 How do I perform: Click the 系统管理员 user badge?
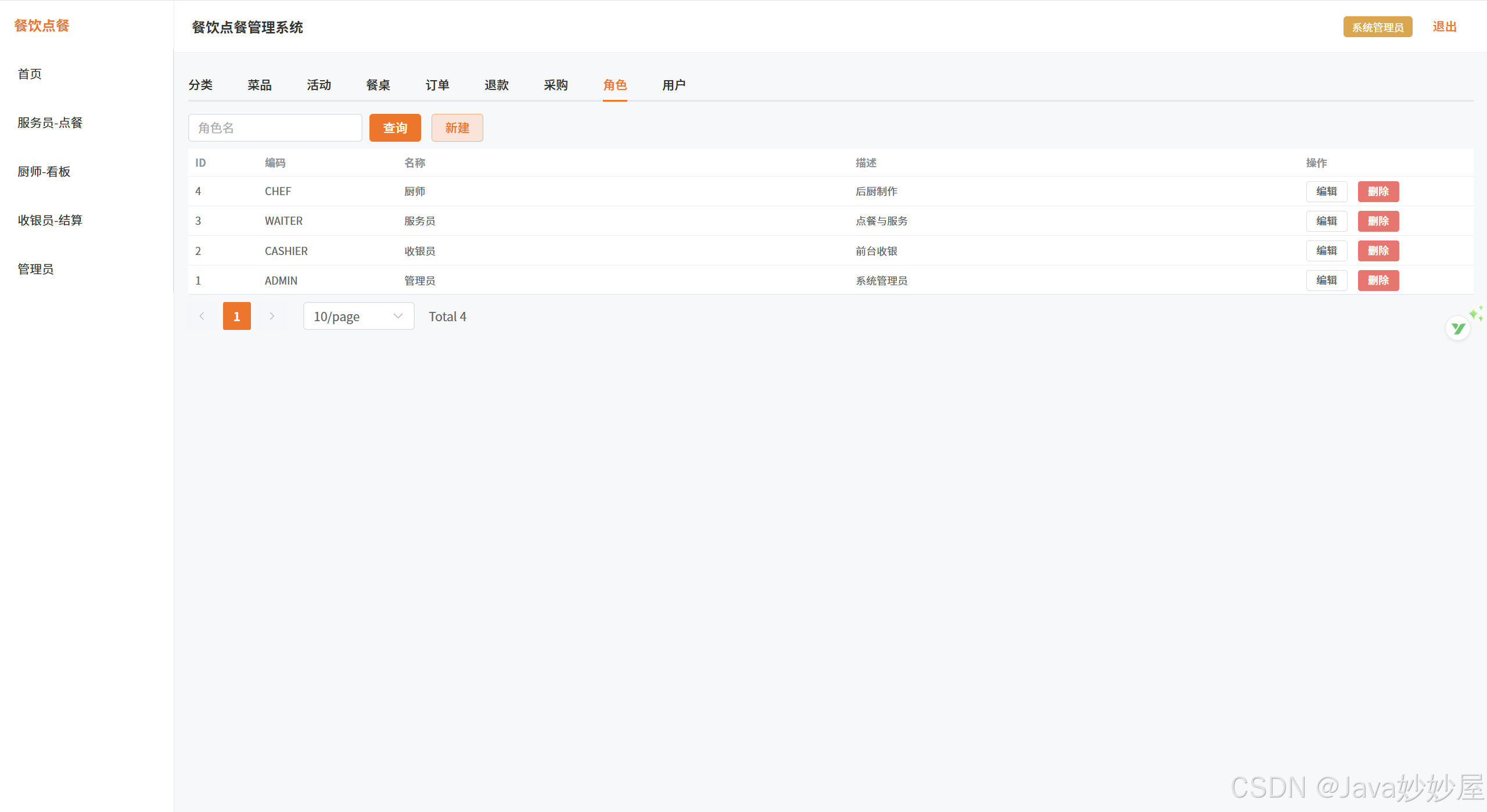1377,27
